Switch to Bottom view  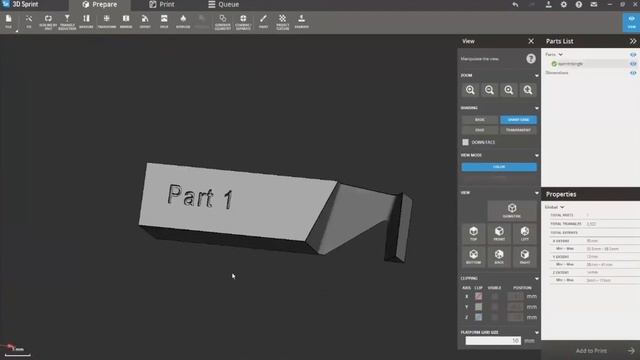tap(473, 257)
